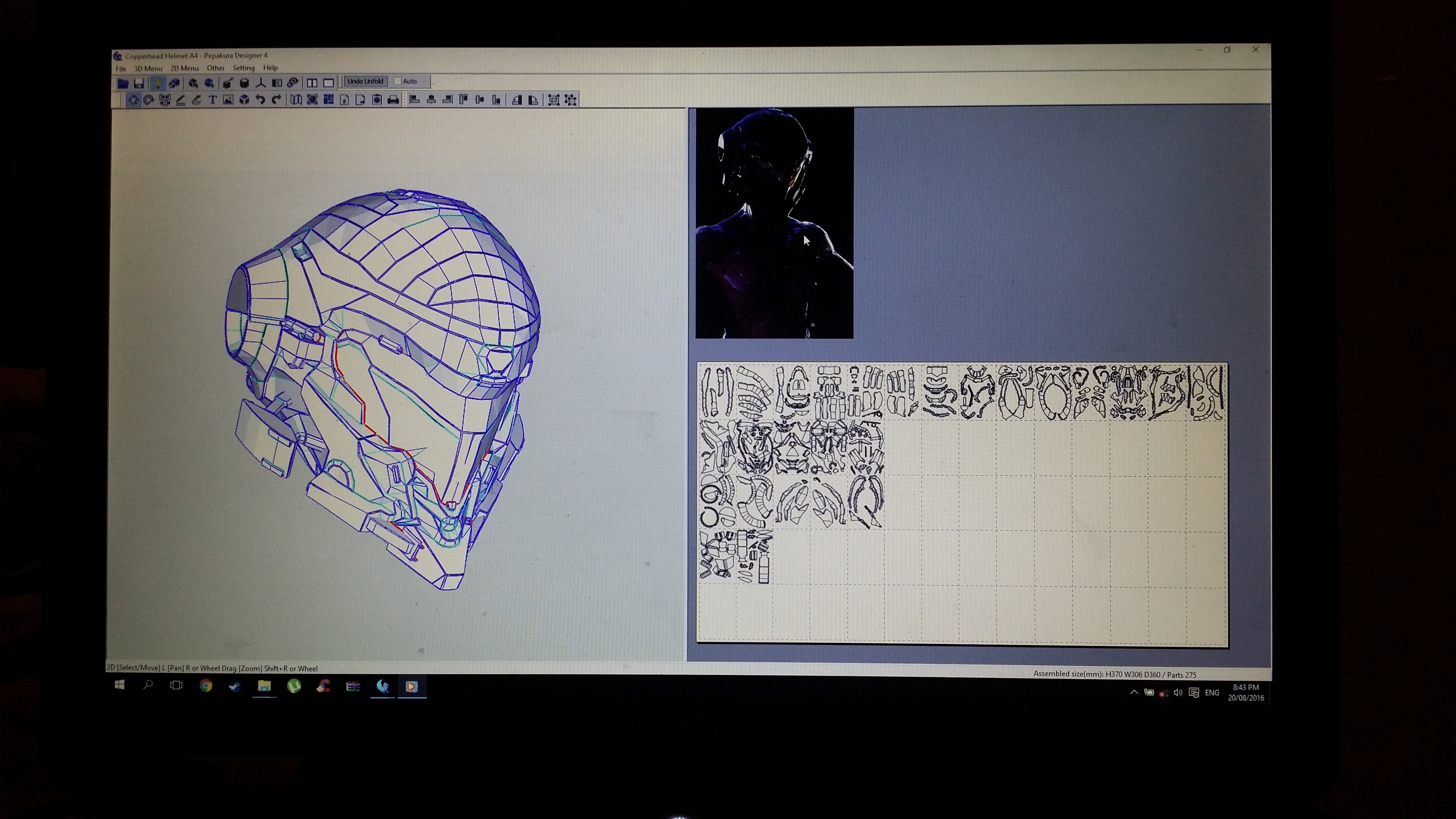Open Steam from the taskbar
Viewport: 1456px width, 819px height.
click(235, 686)
